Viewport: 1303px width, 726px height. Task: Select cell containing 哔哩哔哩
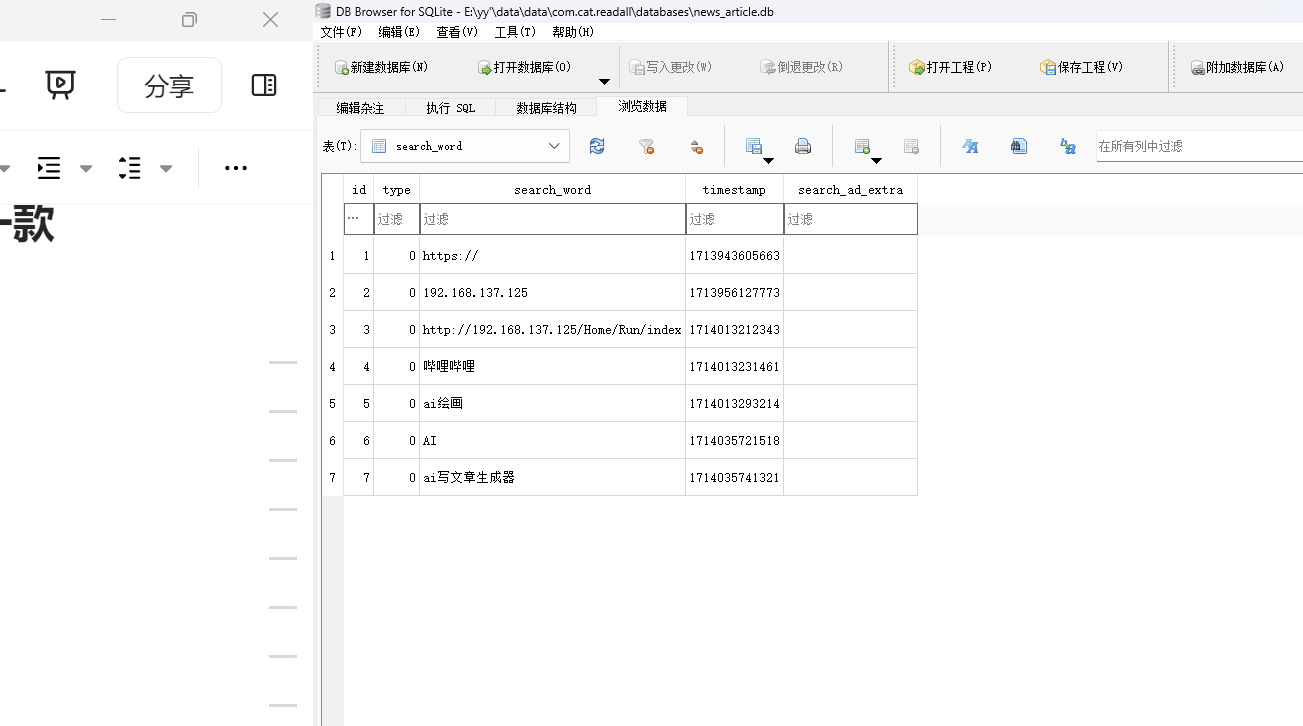(x=553, y=366)
